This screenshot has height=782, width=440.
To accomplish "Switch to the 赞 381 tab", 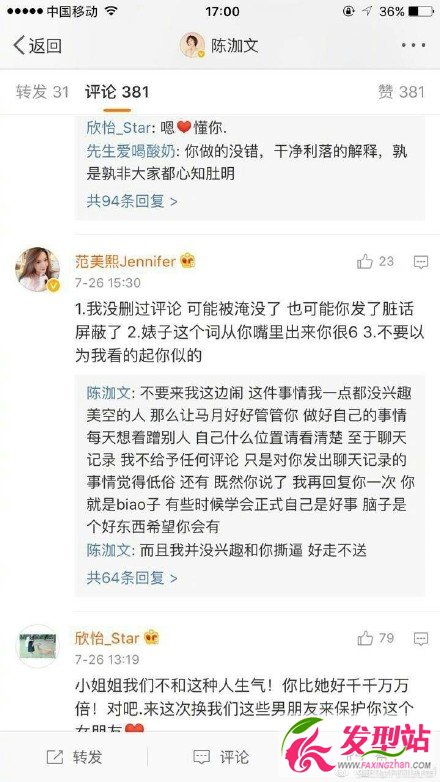I will (x=401, y=92).
